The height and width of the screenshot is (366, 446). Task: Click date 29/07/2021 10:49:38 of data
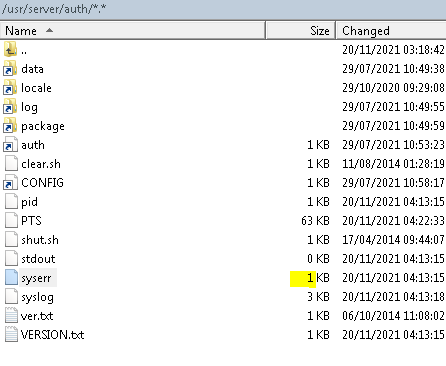coord(394,69)
